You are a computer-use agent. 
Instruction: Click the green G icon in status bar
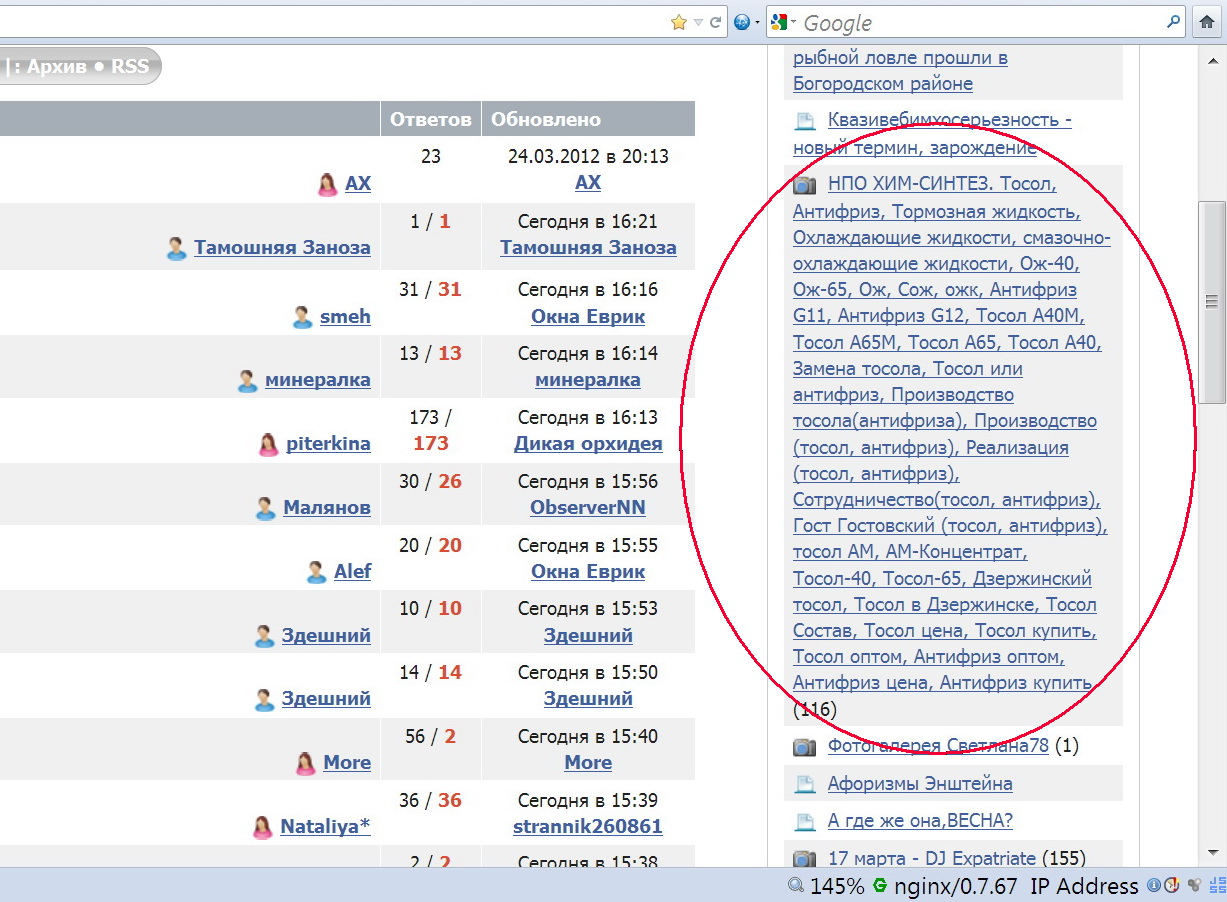point(880,886)
